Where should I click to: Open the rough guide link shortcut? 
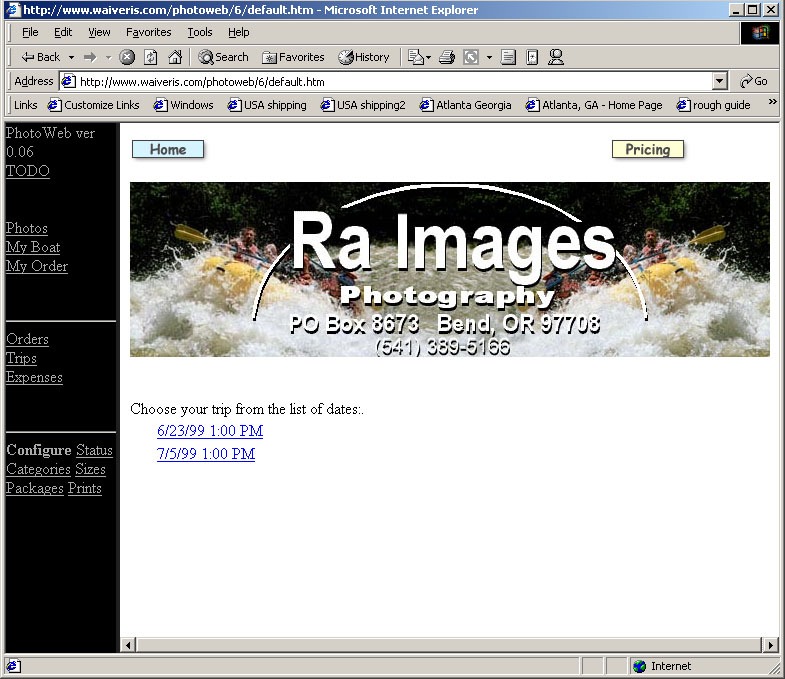click(713, 105)
